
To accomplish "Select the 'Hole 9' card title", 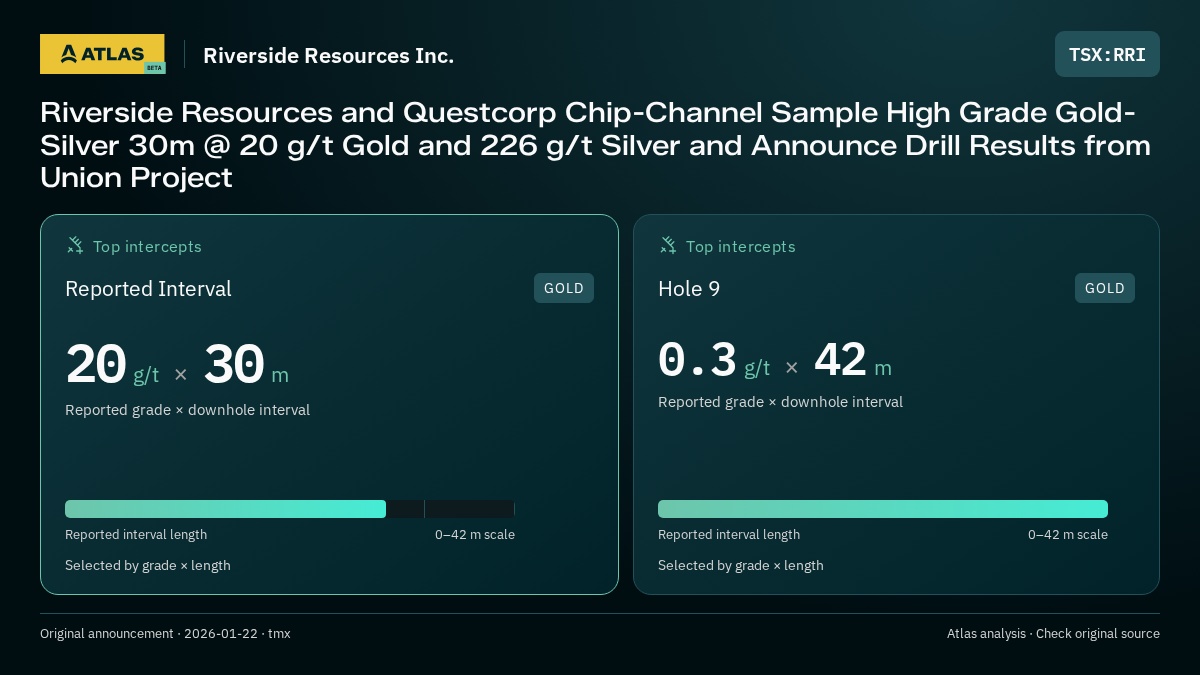I will [689, 289].
